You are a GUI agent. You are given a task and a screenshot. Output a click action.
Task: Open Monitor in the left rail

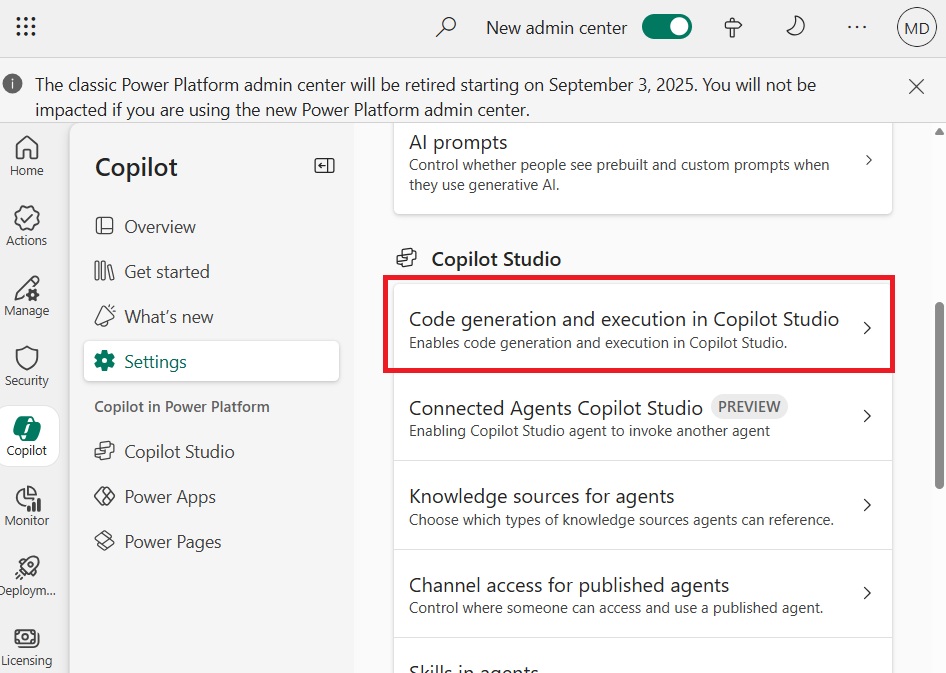click(27, 506)
